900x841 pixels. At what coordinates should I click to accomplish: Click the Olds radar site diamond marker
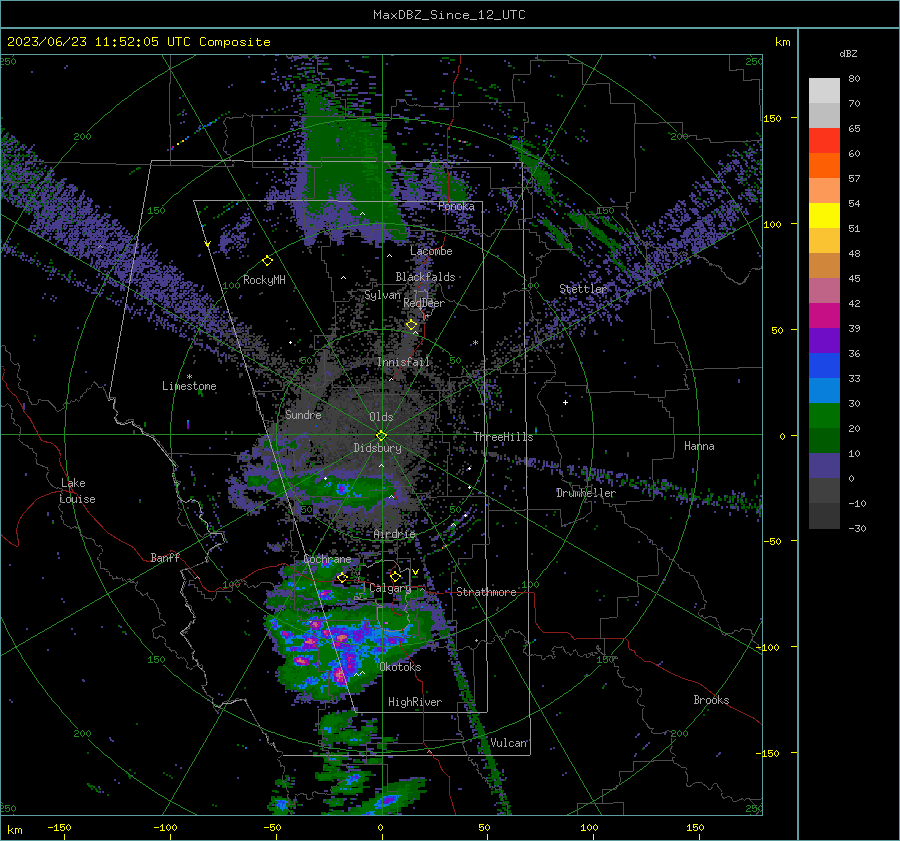tap(381, 436)
